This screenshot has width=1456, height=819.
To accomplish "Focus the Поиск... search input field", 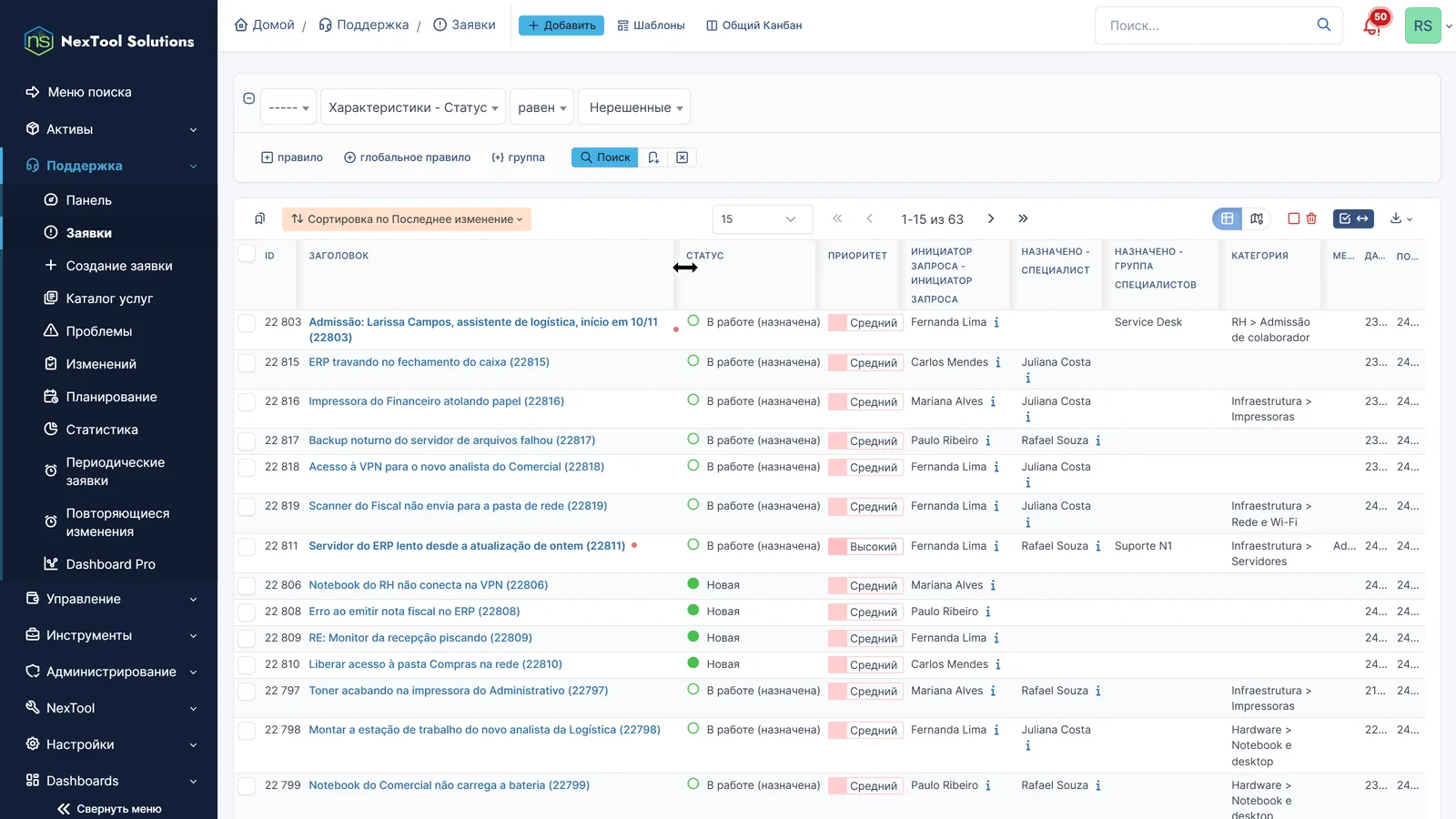I will click(1208, 25).
